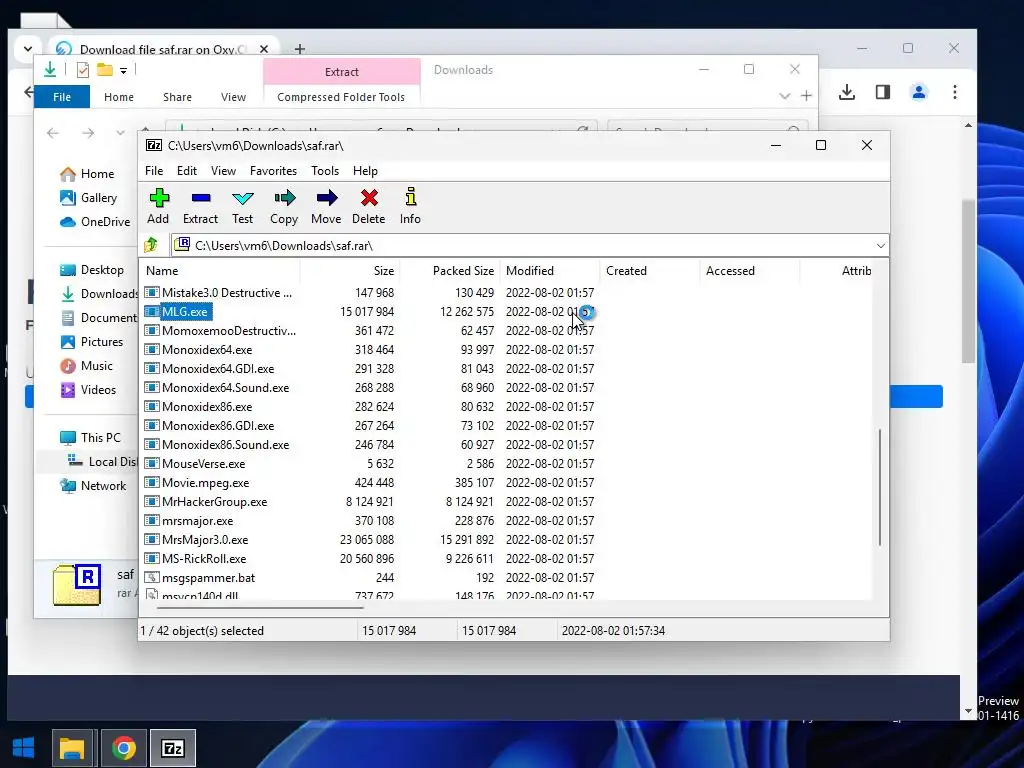The height and width of the screenshot is (768, 1024).
Task: Open Chrome from the taskbar
Action: 123,748
